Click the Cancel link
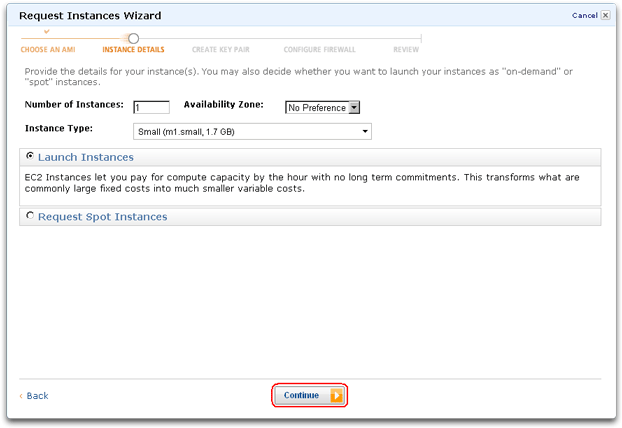 (x=585, y=15)
